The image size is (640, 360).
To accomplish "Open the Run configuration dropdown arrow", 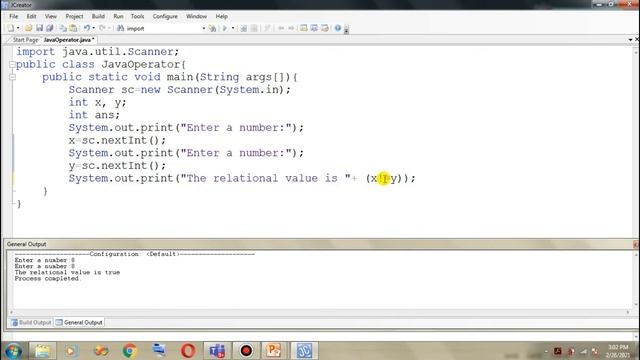I will [x=233, y=28].
